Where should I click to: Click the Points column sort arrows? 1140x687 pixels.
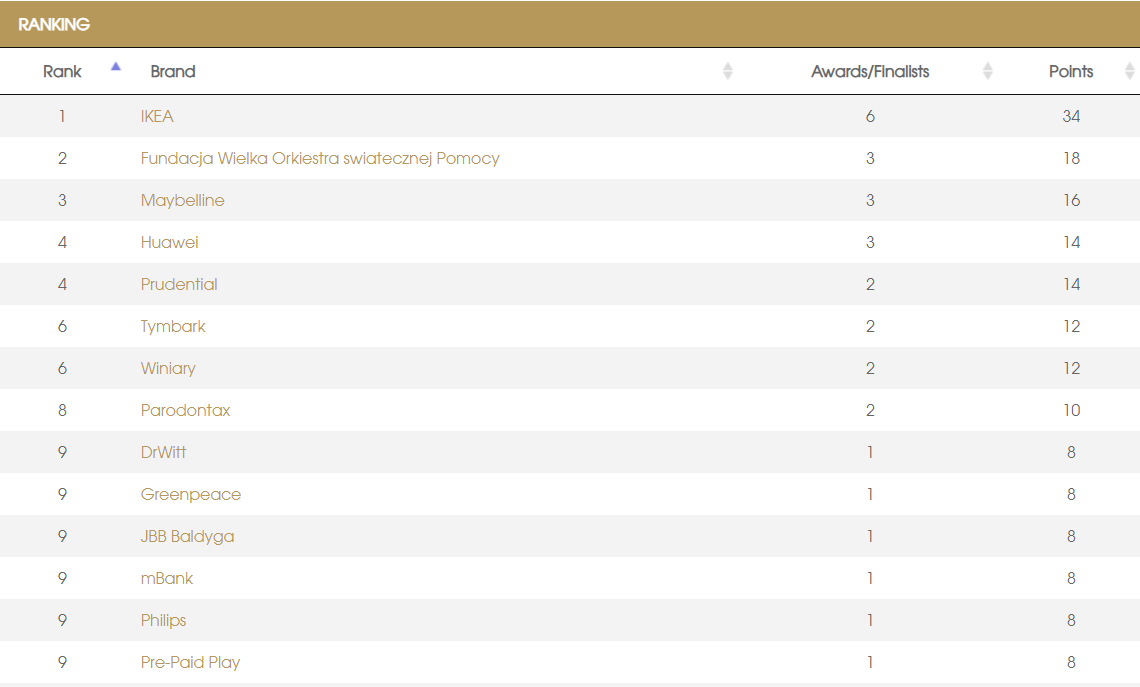pyautogui.click(x=1129, y=71)
